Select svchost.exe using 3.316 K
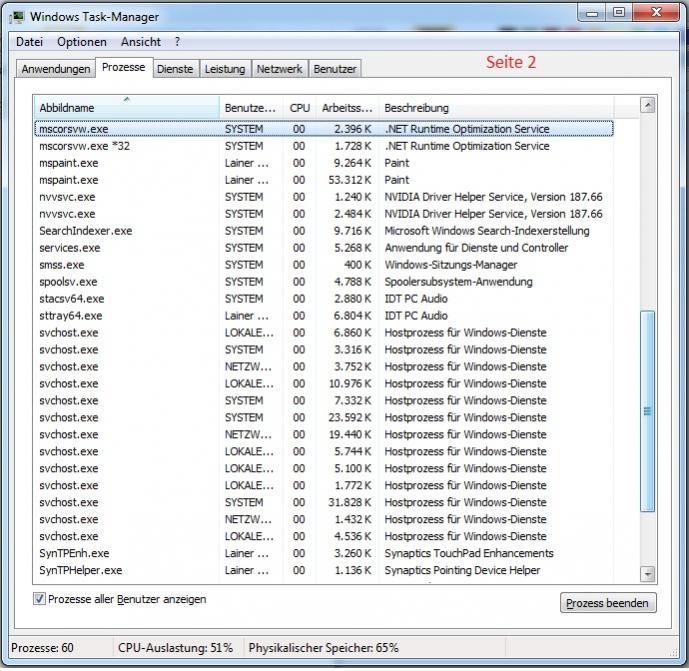Image resolution: width=689 pixels, height=671 pixels. [x=324, y=350]
